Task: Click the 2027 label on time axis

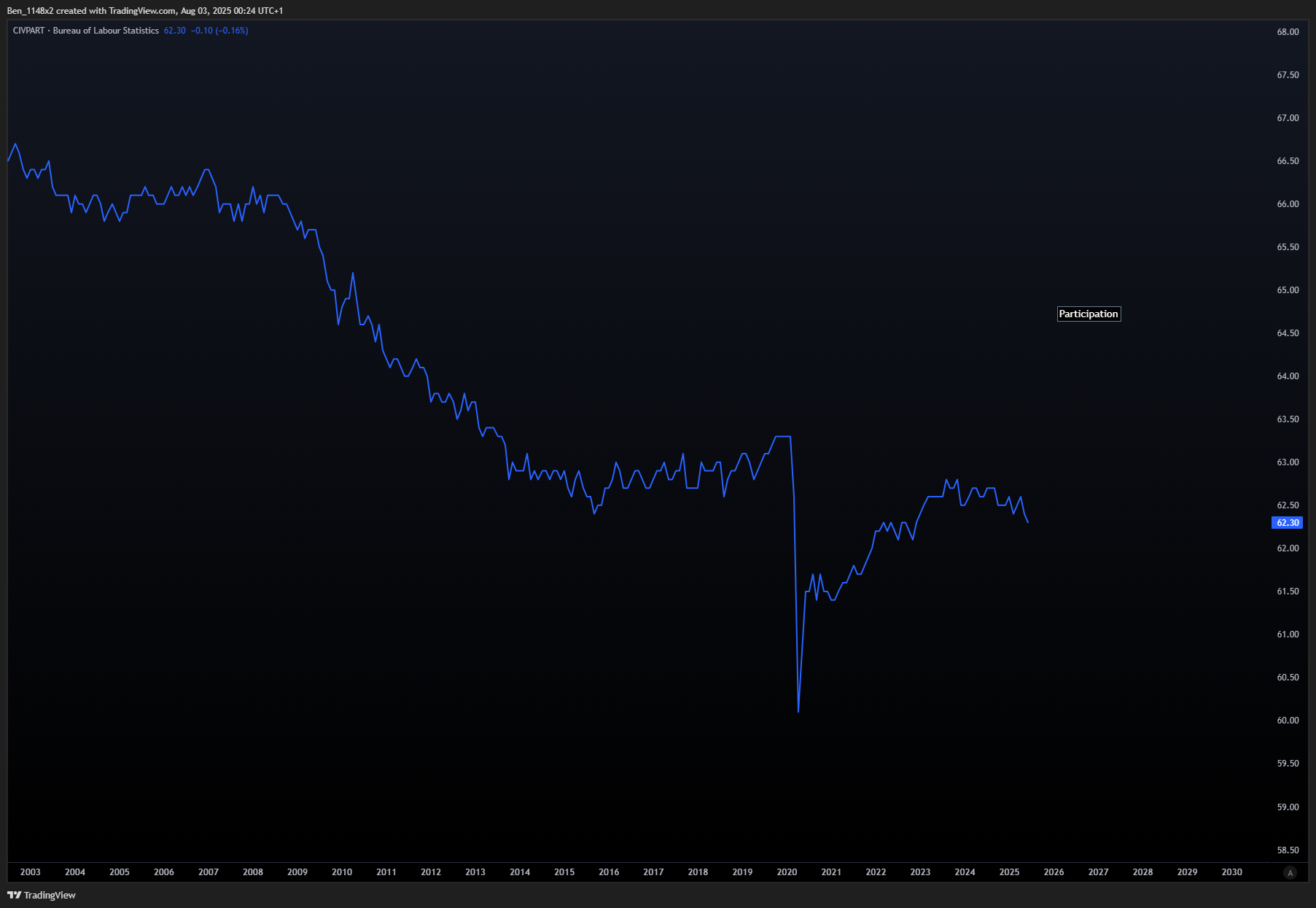Action: pos(1098,872)
